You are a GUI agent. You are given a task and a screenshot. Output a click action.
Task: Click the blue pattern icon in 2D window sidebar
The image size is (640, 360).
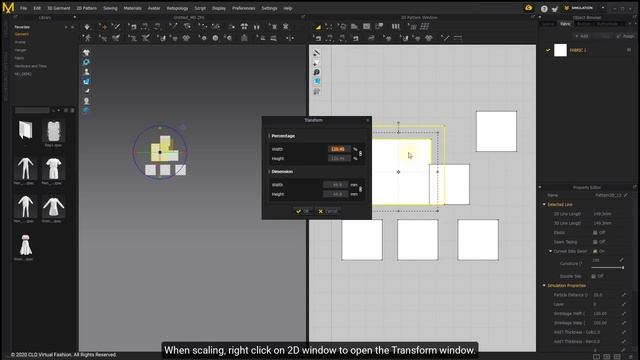pyautogui.click(x=316, y=82)
